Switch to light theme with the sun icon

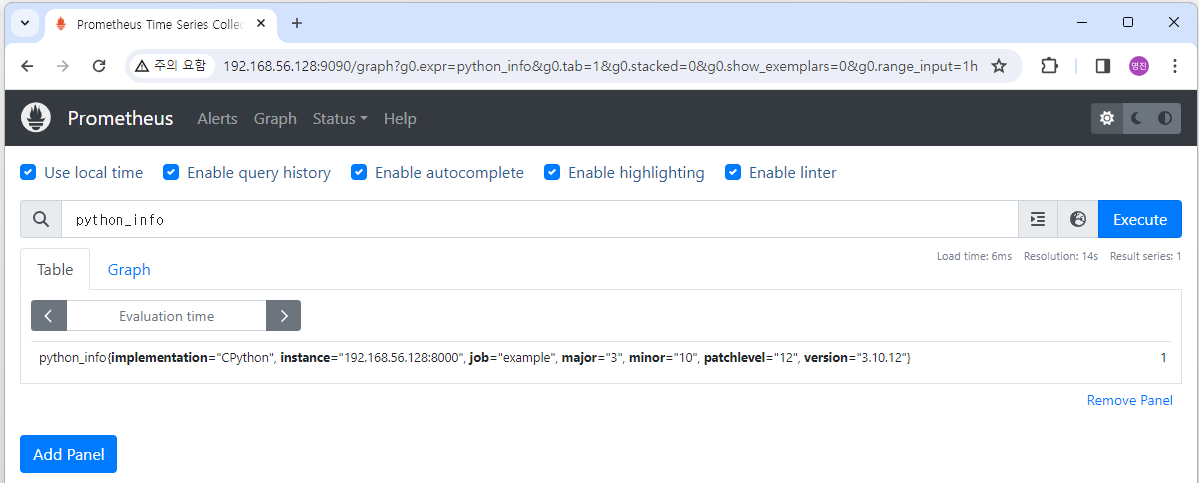(x=1106, y=118)
